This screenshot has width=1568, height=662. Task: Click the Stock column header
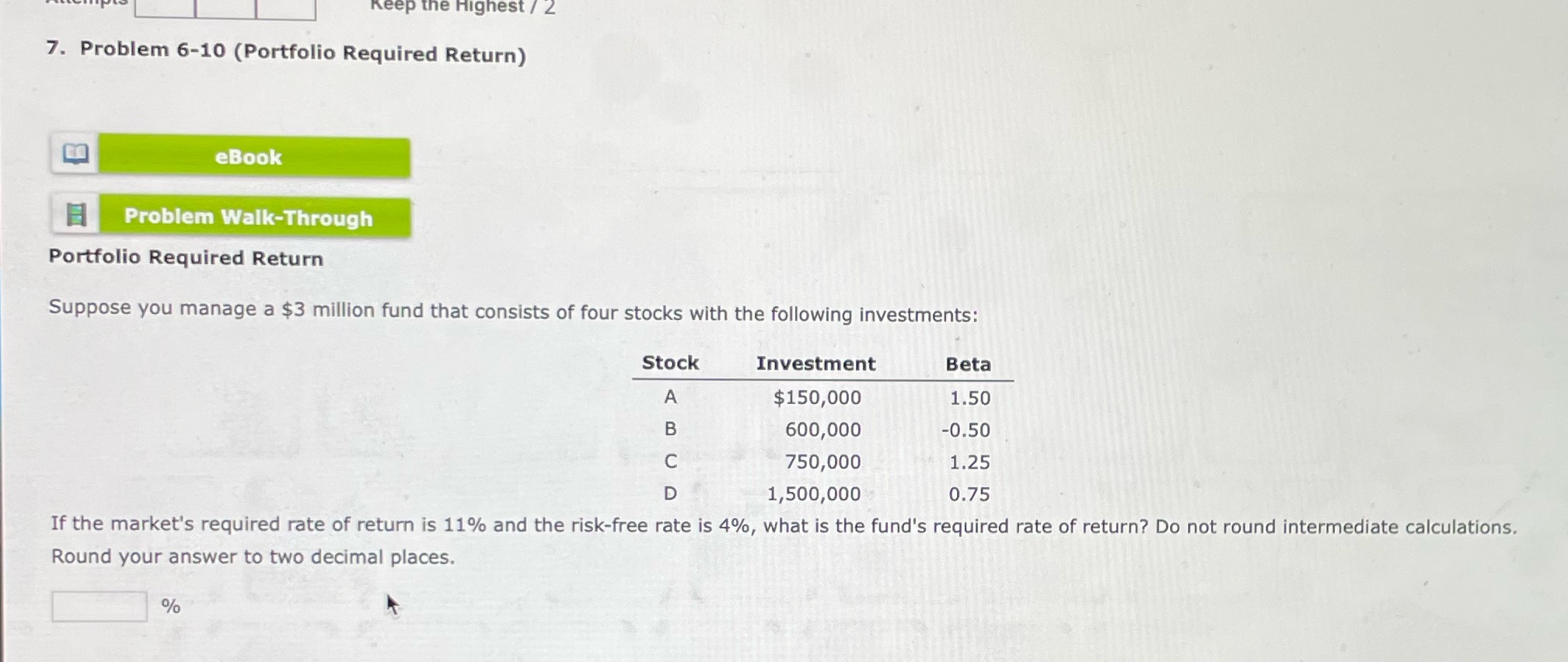coord(669,362)
